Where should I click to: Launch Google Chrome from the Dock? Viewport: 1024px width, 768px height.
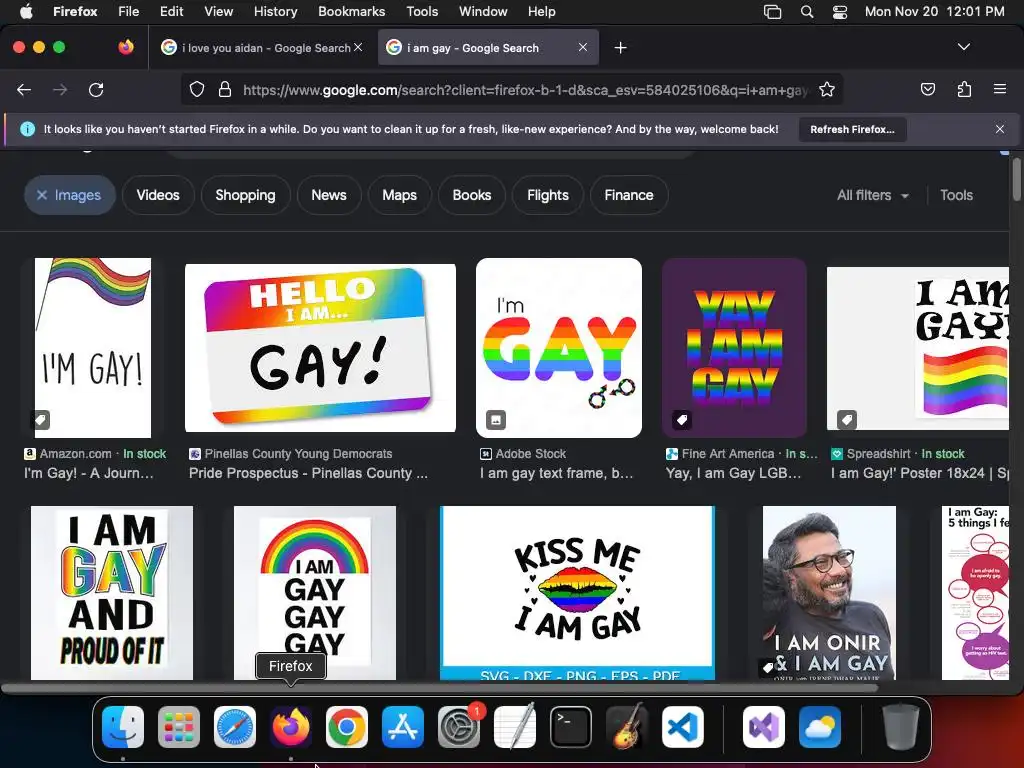(347, 727)
